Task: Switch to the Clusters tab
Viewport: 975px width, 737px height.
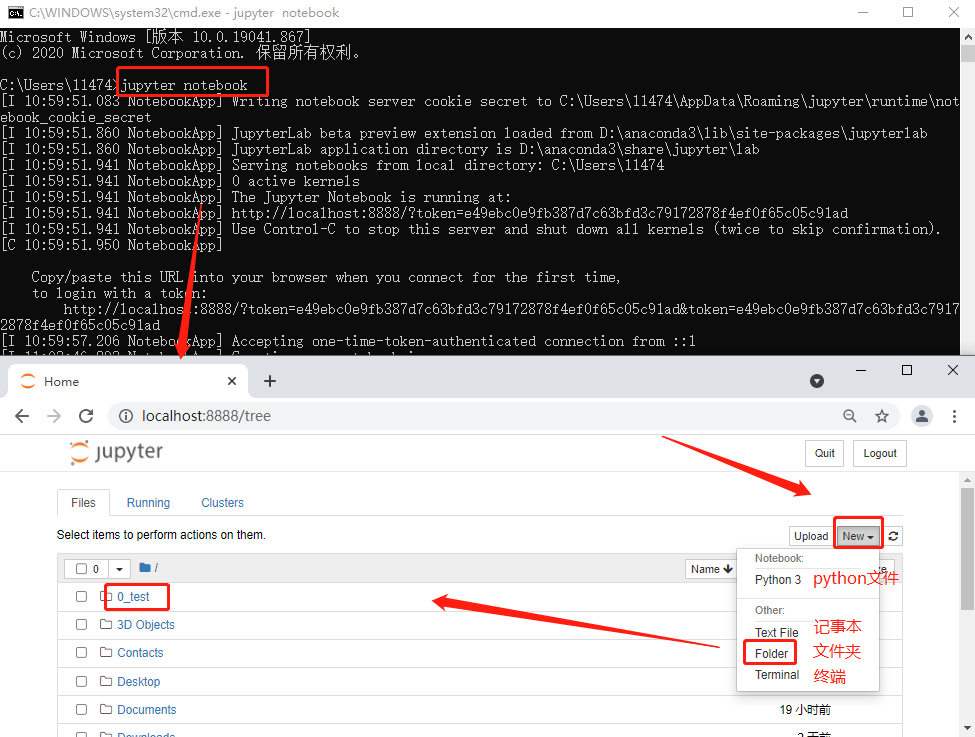Action: pyautogui.click(x=222, y=503)
